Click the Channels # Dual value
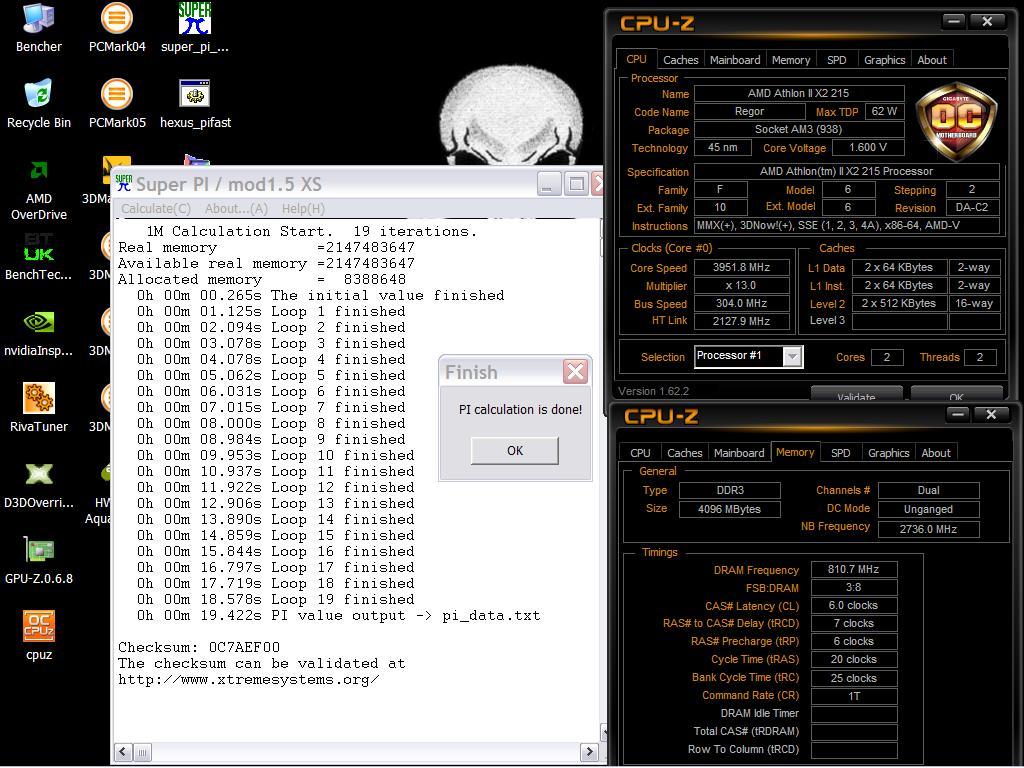 tap(928, 490)
